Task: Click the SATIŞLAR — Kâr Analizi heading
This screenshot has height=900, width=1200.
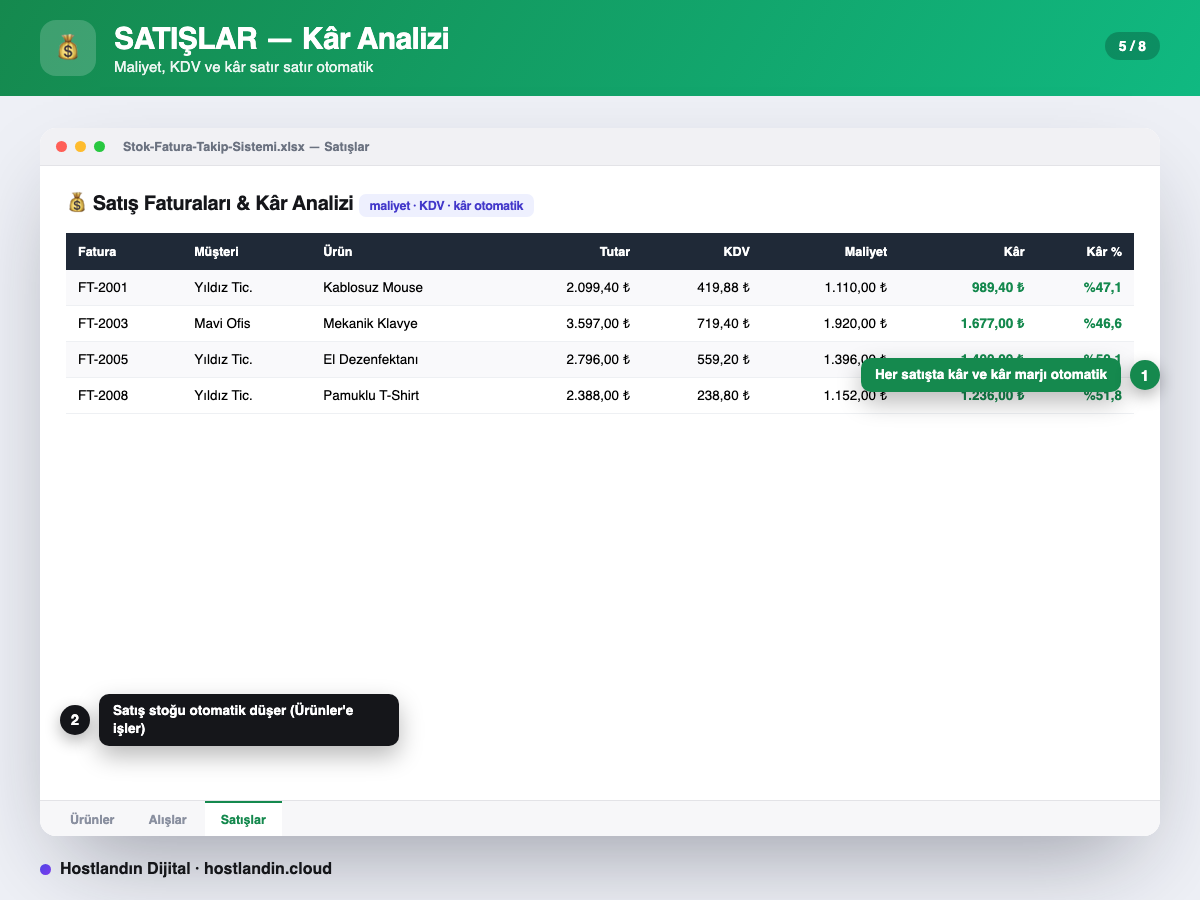Action: [281, 39]
